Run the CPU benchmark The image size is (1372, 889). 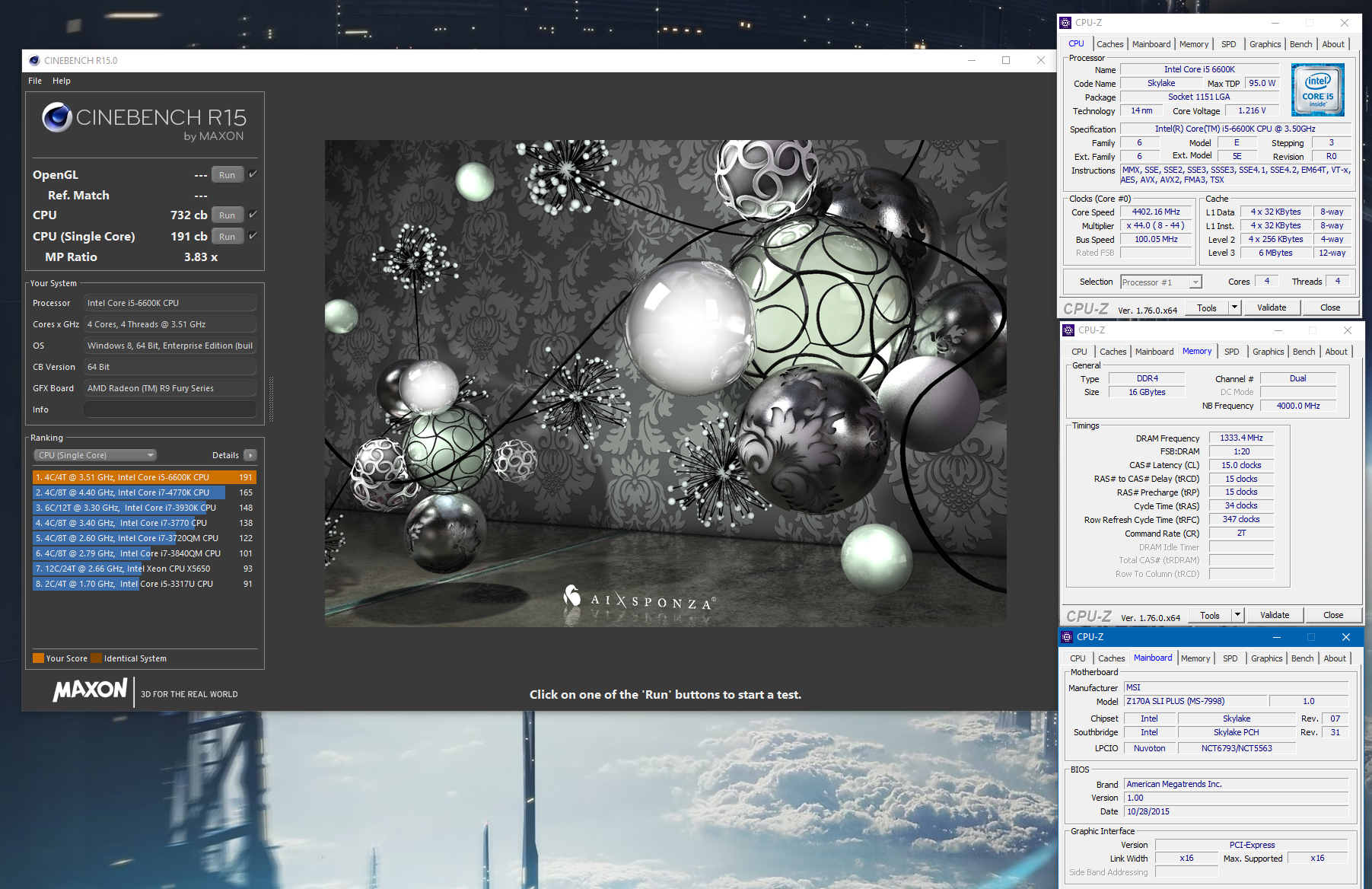pyautogui.click(x=227, y=215)
